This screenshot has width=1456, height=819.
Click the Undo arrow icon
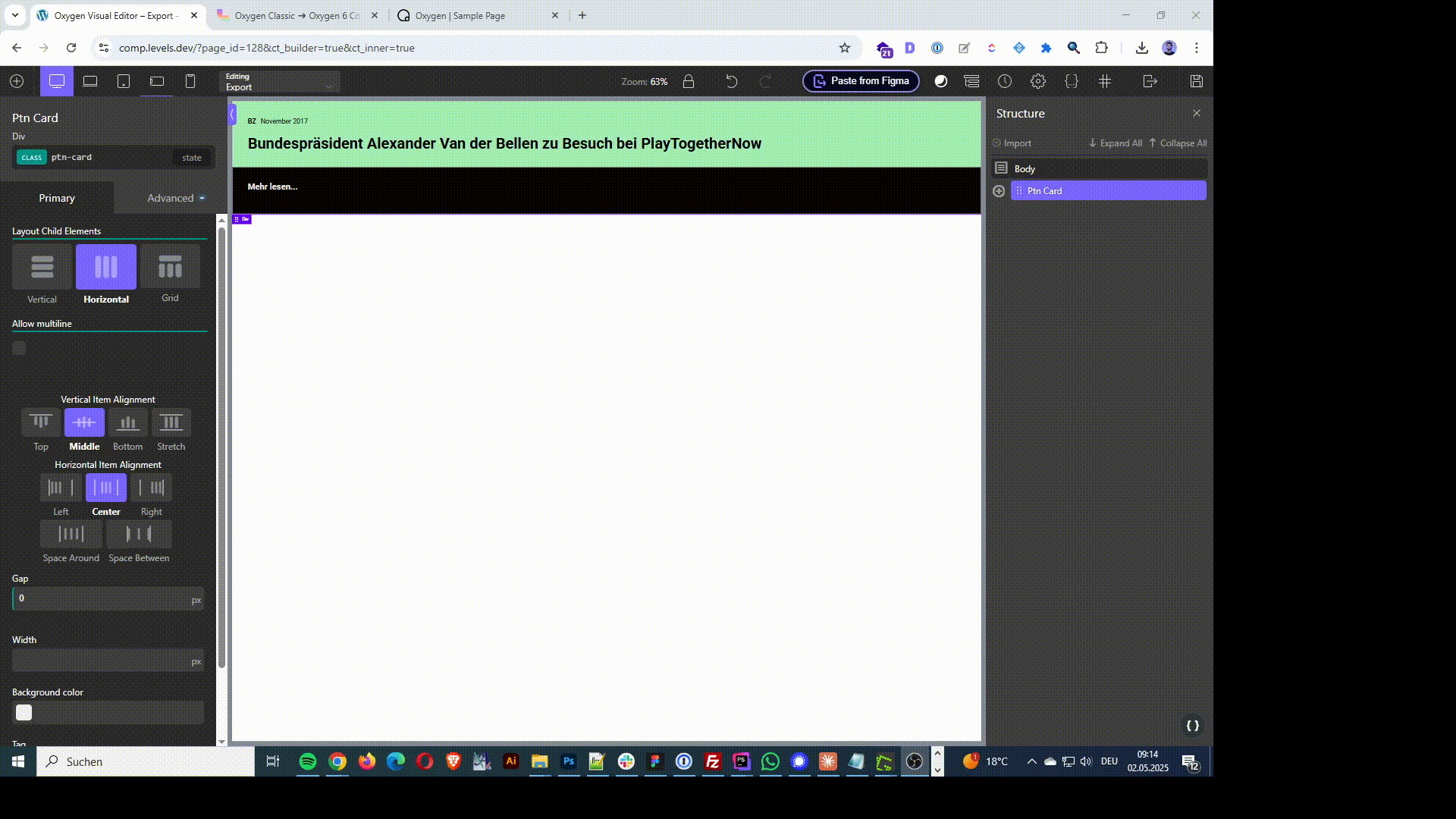(x=731, y=81)
